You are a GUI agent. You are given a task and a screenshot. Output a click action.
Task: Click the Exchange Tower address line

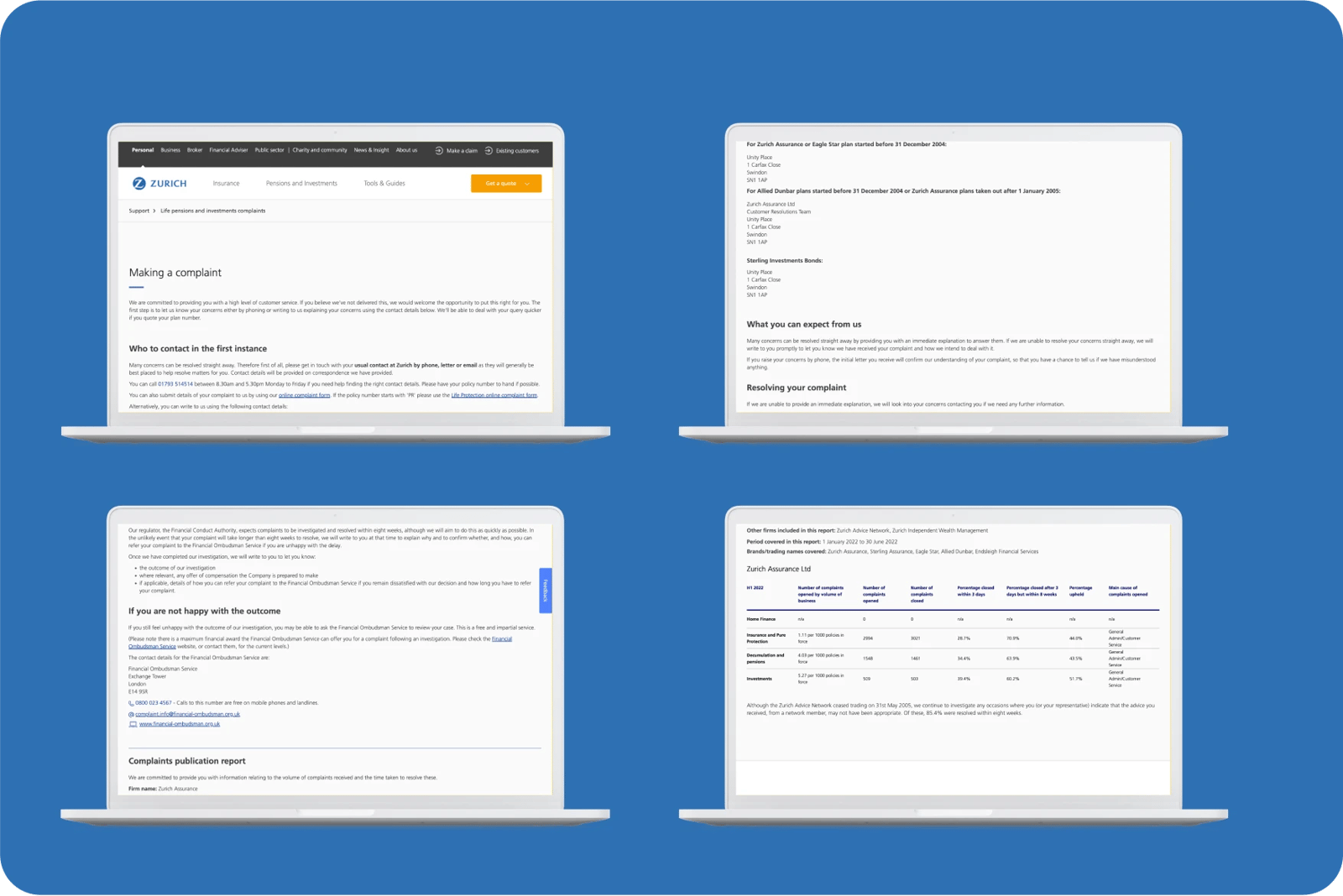(148, 676)
